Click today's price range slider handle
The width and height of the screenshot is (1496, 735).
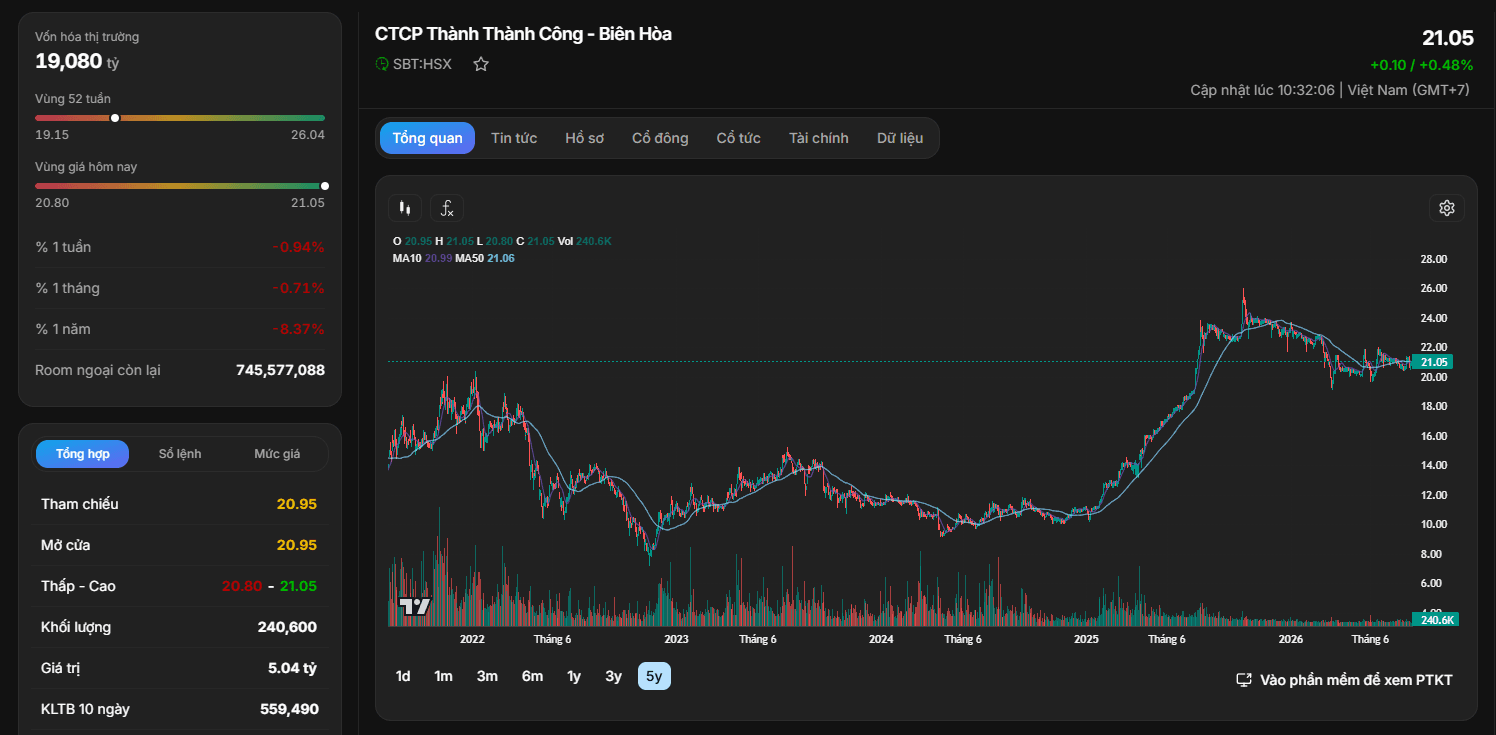pyautogui.click(x=324, y=186)
